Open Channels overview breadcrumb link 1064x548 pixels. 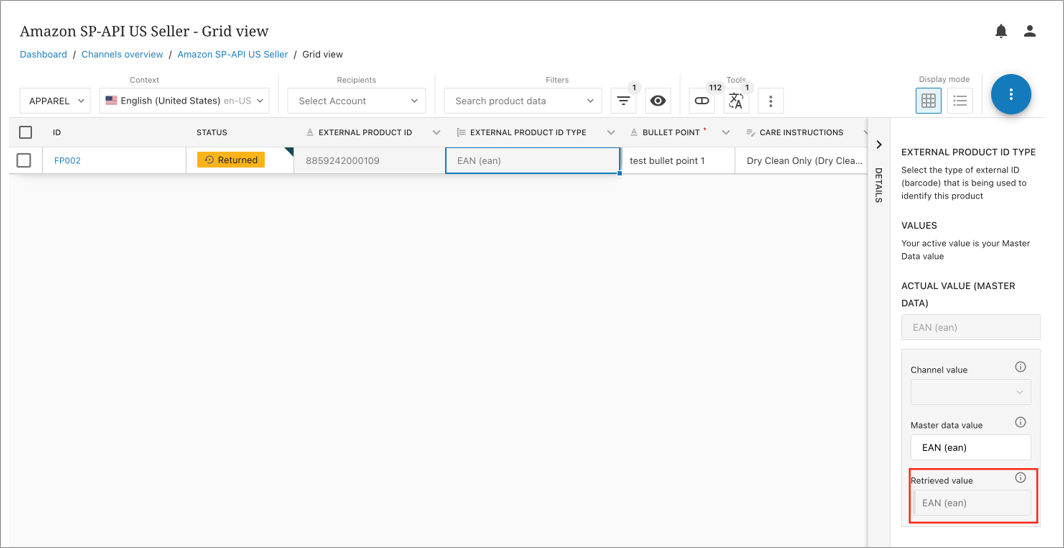pos(122,54)
